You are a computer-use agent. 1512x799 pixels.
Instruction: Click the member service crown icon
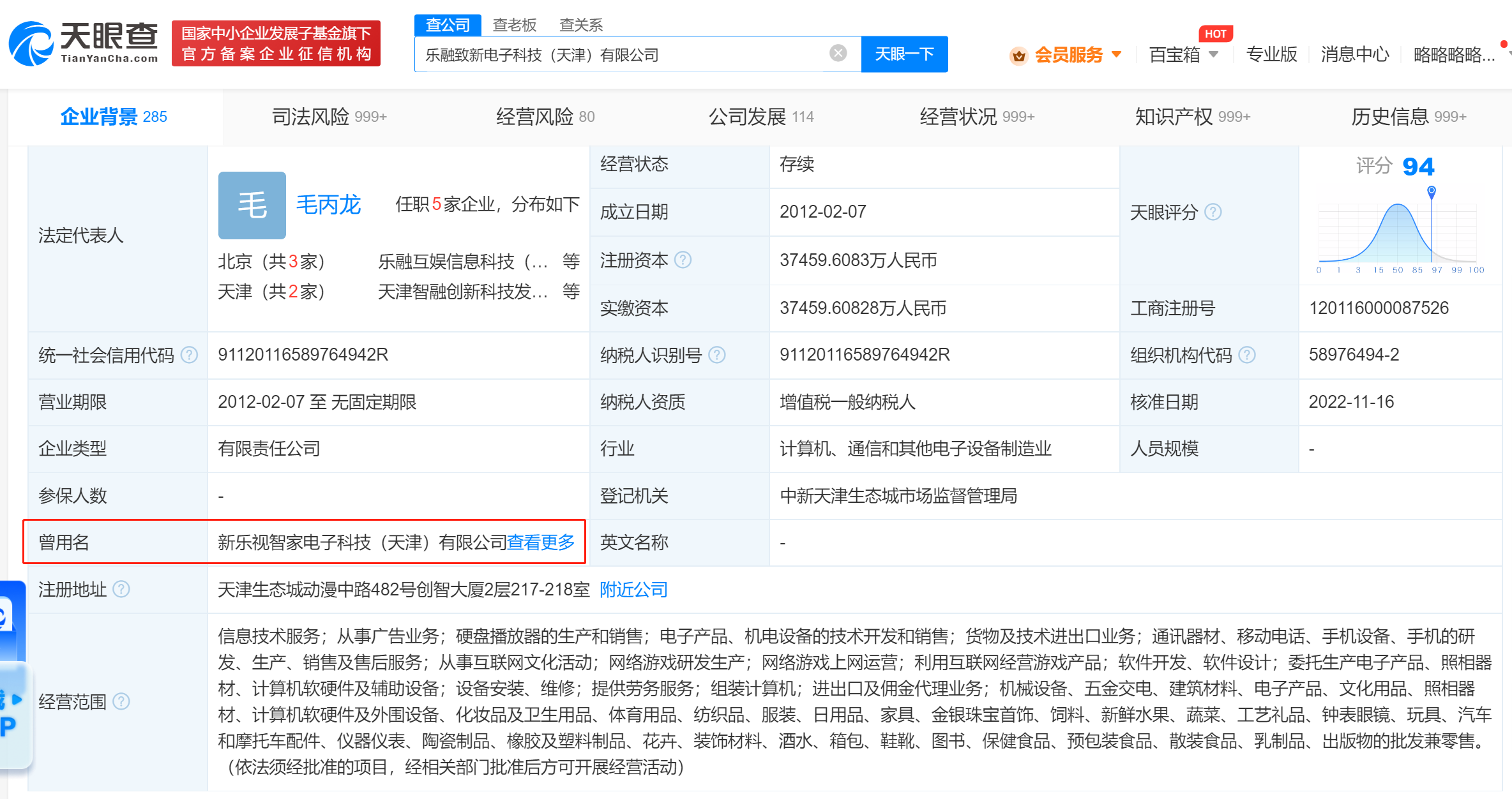(x=1018, y=56)
